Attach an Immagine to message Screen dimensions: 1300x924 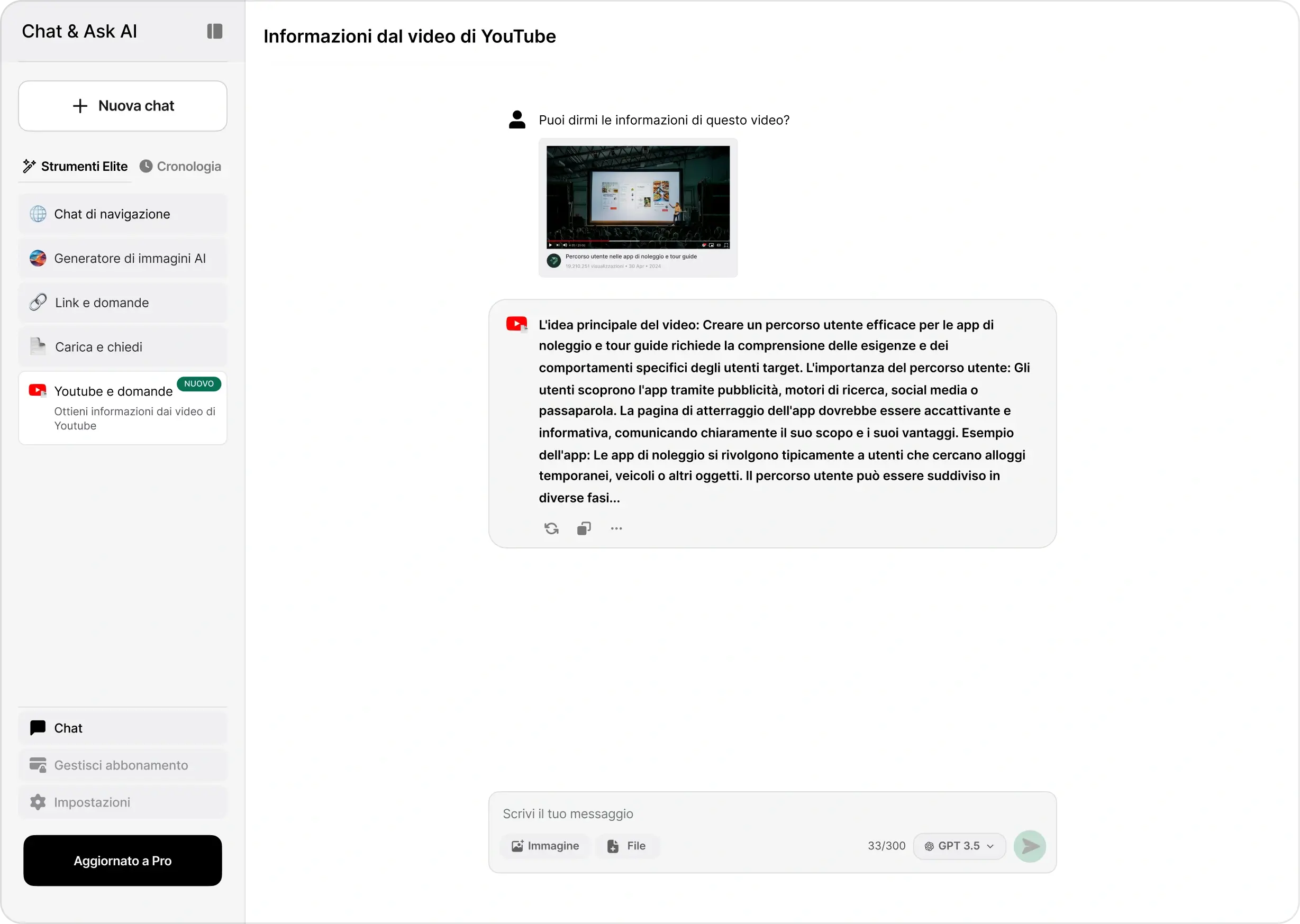pyautogui.click(x=544, y=846)
